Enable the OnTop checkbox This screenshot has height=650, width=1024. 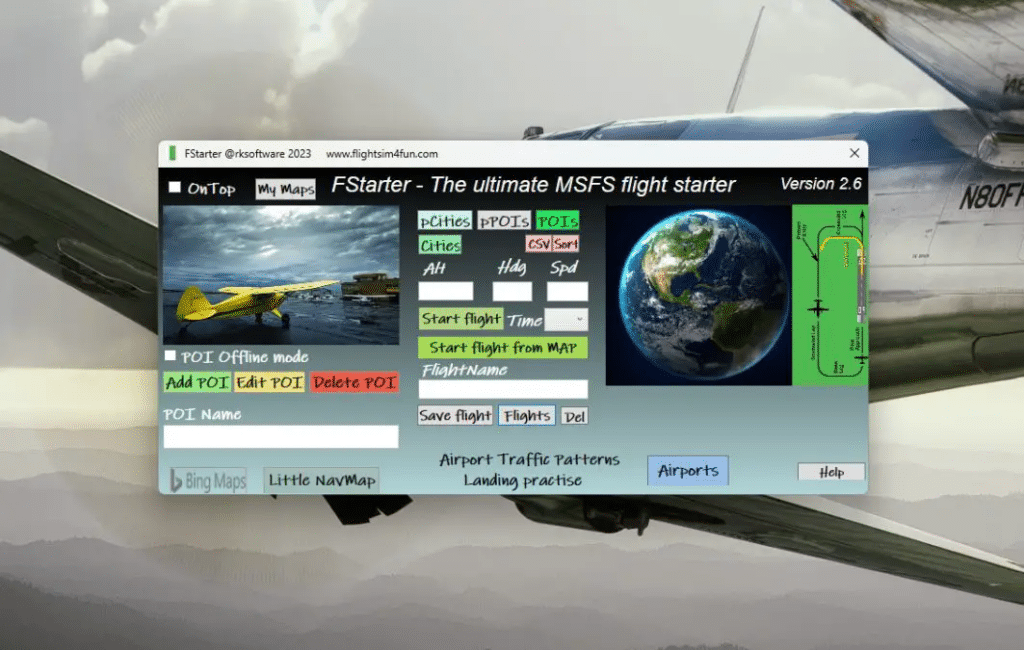coord(175,187)
